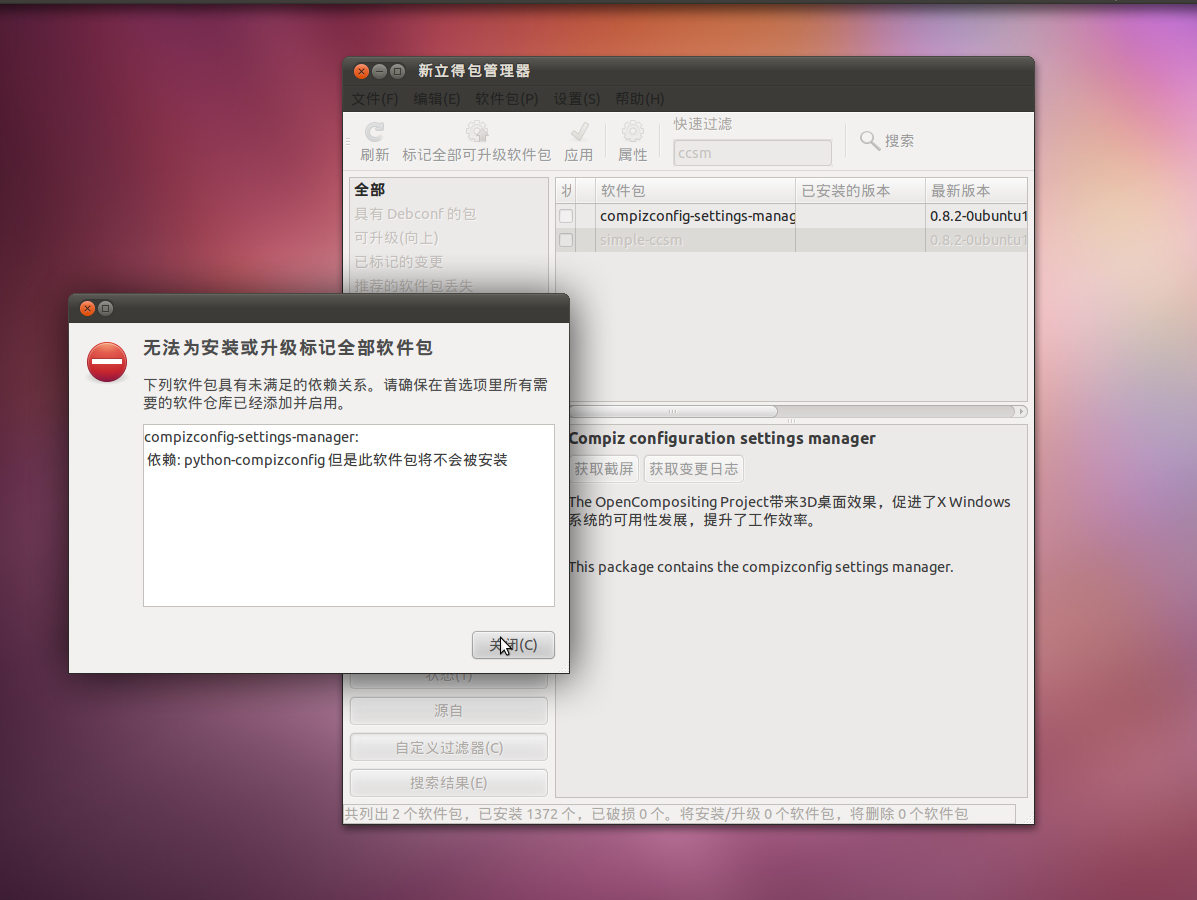This screenshot has width=1197, height=900.
Task: Click the 应用 checkmark icon in the toolbar
Action: [579, 132]
